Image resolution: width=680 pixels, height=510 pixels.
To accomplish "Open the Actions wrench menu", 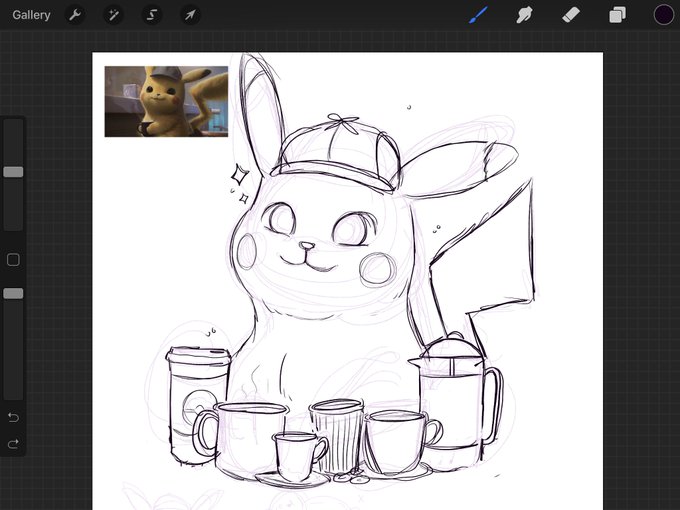I will pos(75,15).
